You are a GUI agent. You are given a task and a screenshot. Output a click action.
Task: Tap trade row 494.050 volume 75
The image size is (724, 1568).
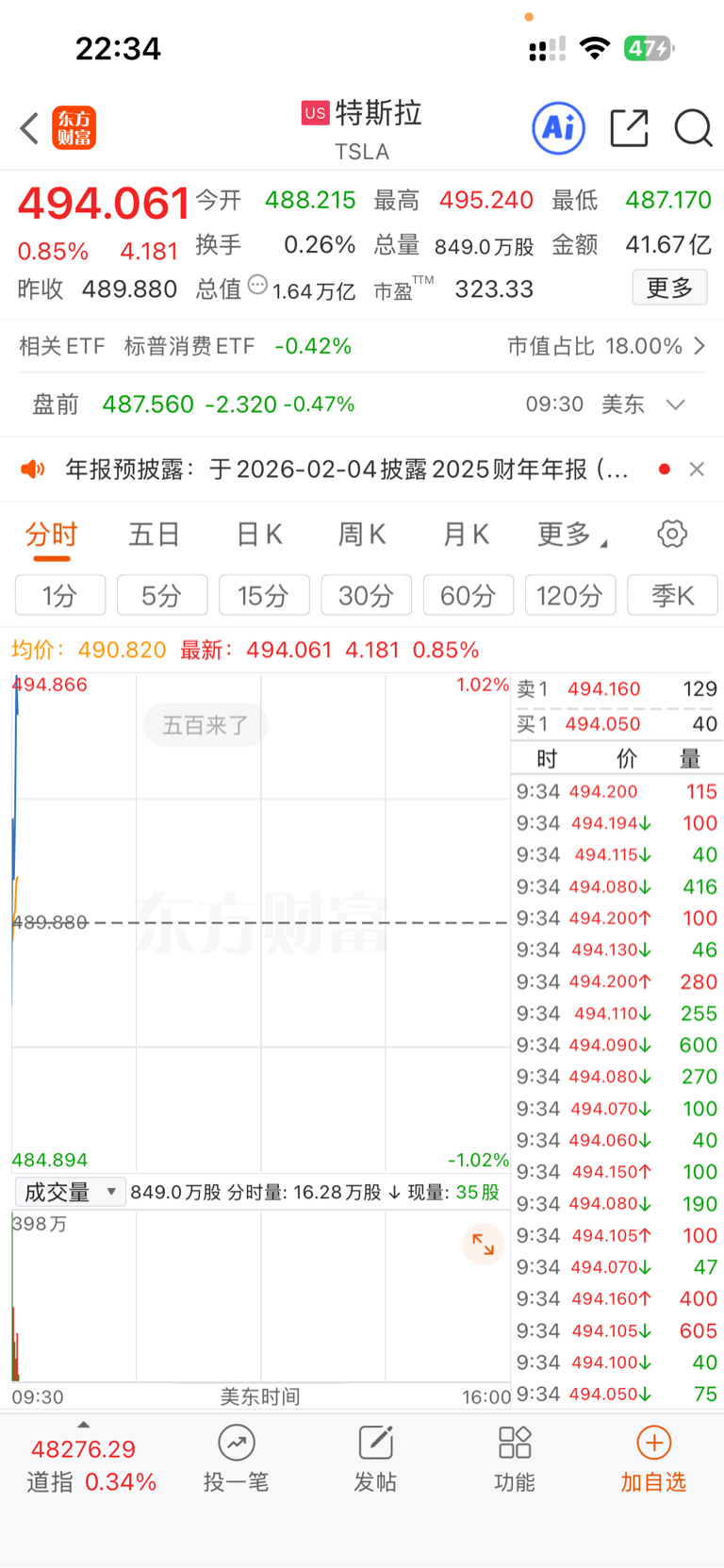617,1394
